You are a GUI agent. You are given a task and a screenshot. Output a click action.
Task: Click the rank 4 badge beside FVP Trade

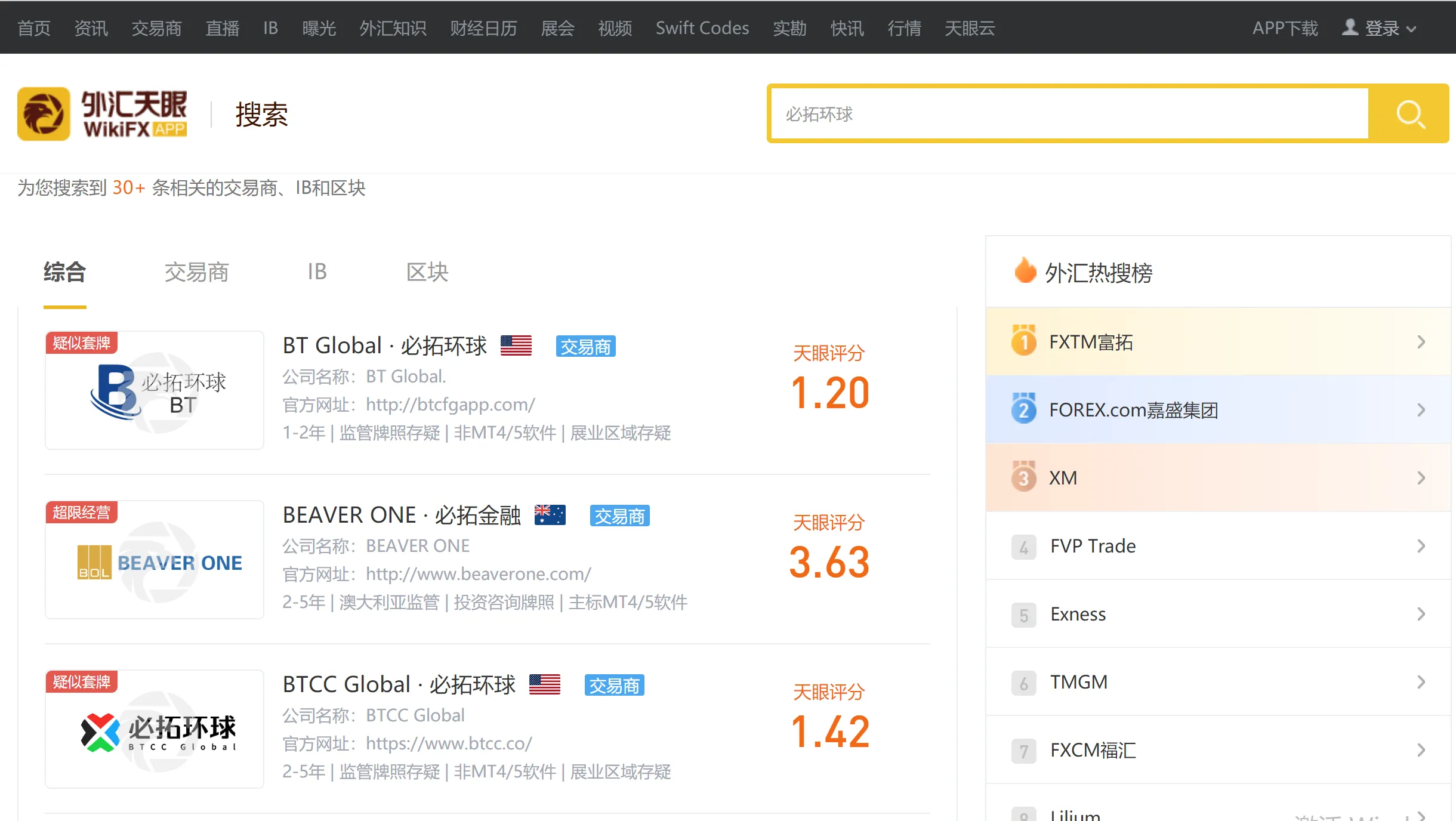1024,547
